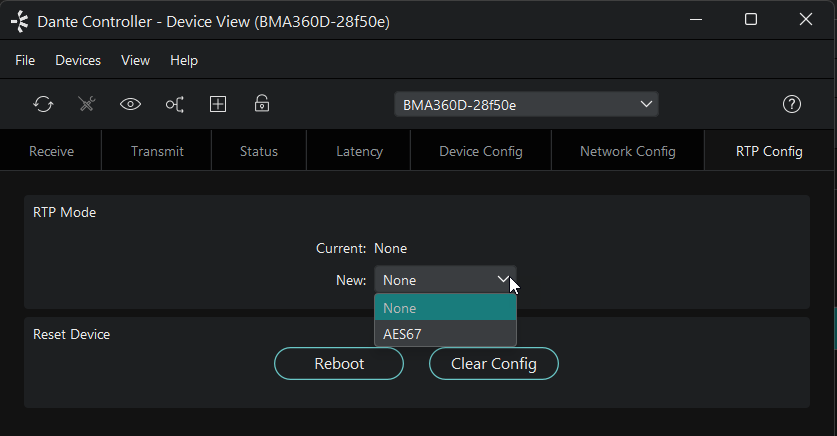Click the 'RTP Mode' section heading
The height and width of the screenshot is (436, 837).
(x=65, y=212)
